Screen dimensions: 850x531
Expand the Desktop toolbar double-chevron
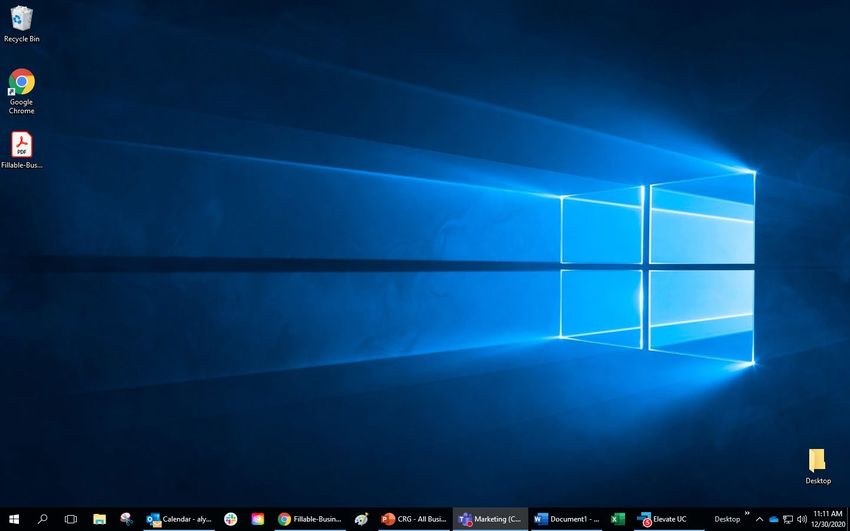tap(747, 513)
